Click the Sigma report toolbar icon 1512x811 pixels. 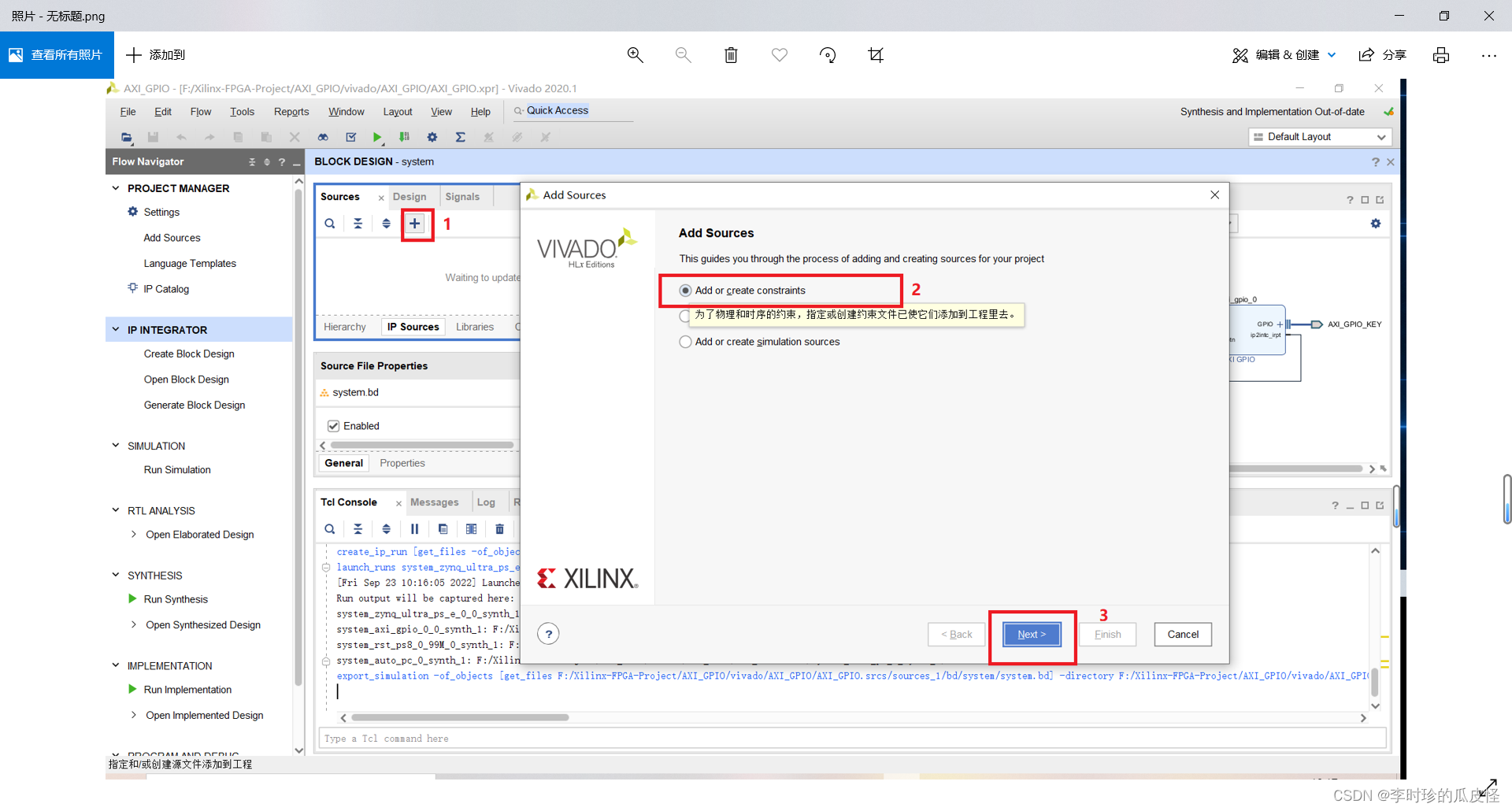click(461, 137)
